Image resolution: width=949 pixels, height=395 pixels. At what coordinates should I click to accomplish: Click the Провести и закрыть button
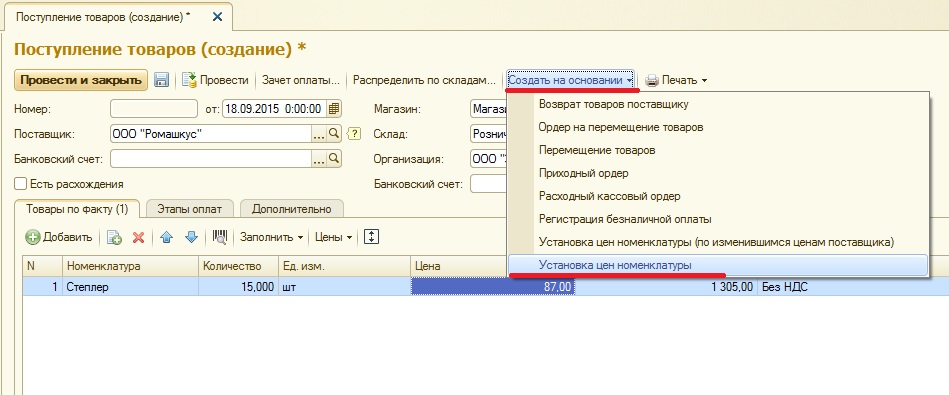coord(80,80)
